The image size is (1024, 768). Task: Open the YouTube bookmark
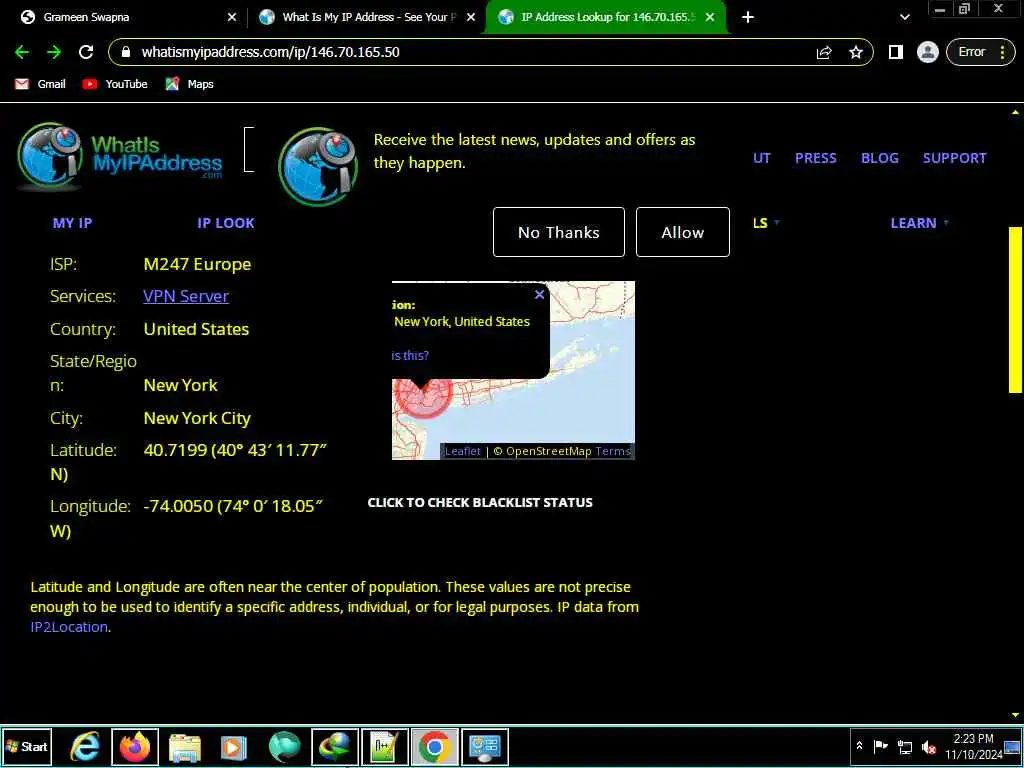click(x=115, y=84)
